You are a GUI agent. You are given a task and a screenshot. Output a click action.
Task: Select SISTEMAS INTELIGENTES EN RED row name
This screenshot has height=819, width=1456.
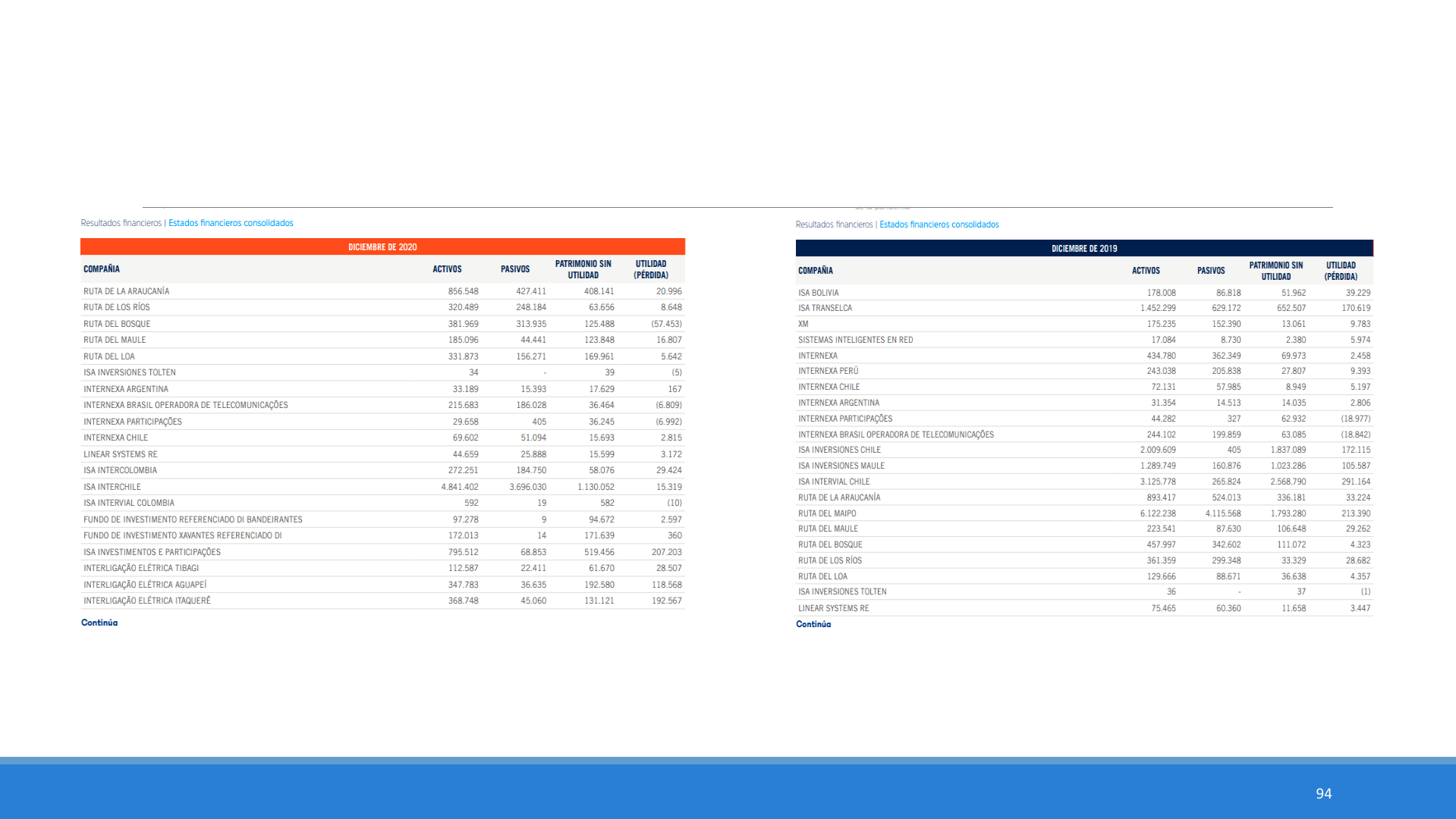(856, 340)
